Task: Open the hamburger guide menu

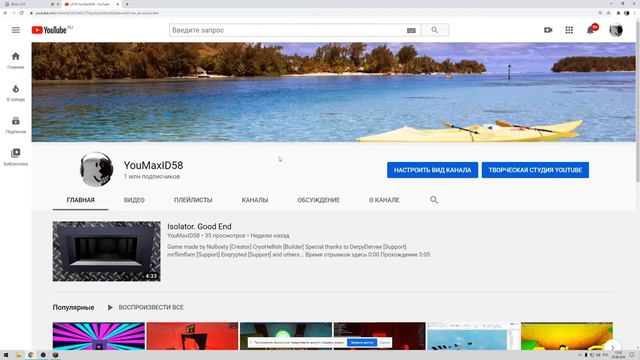Action: (x=16, y=30)
